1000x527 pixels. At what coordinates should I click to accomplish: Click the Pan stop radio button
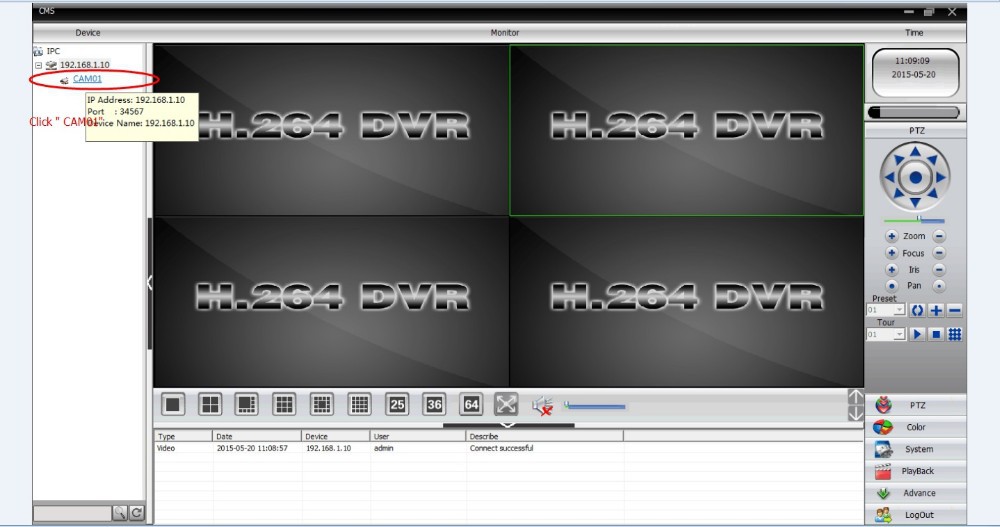click(x=939, y=286)
